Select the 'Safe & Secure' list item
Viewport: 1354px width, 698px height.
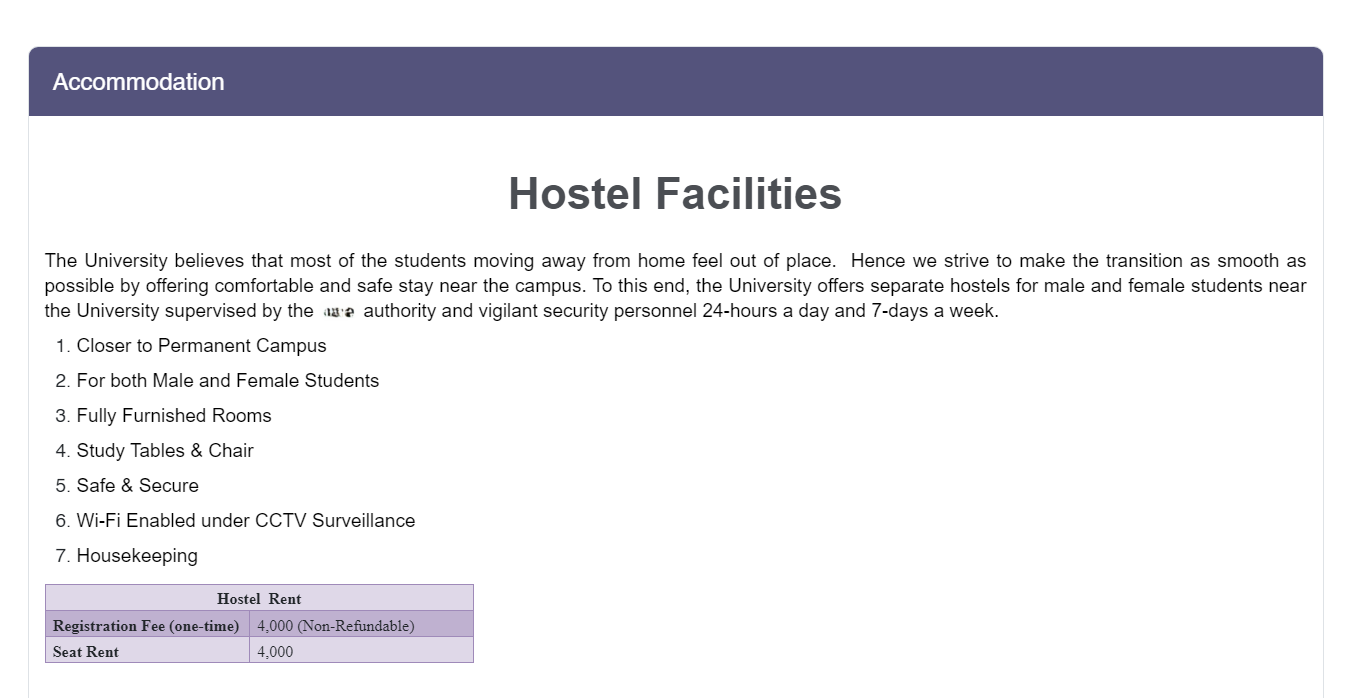coord(138,486)
